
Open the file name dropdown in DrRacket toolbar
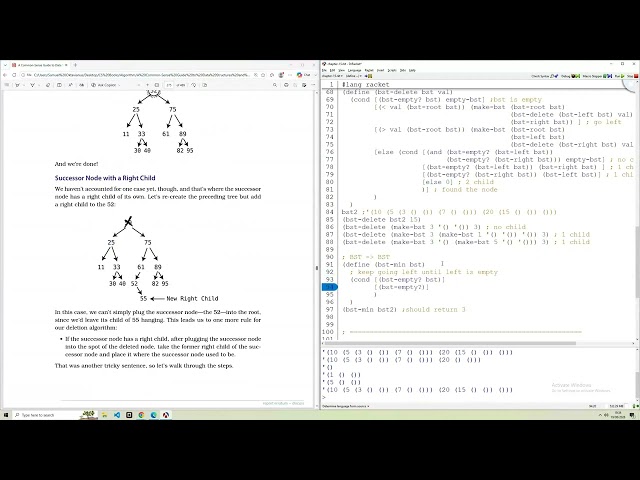tap(332, 76)
